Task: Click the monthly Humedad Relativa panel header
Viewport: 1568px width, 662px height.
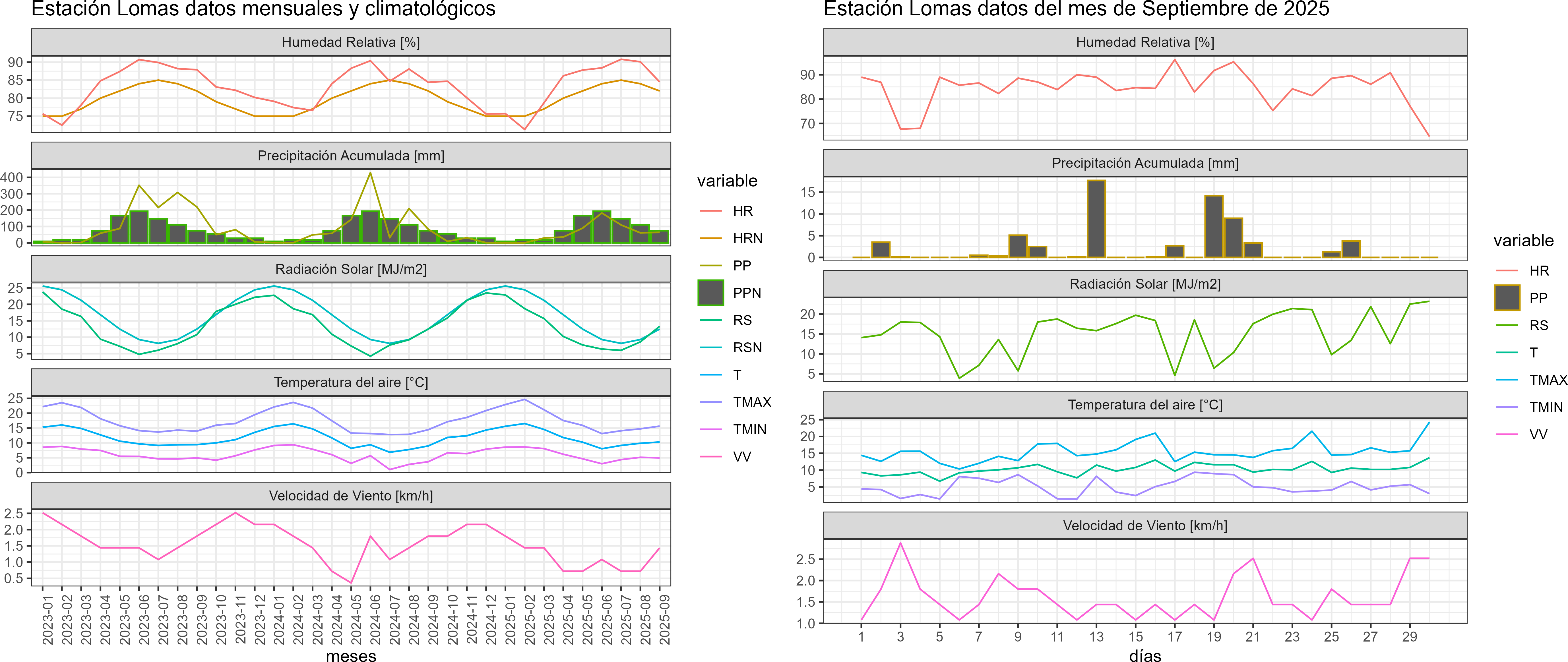Action: [351, 42]
